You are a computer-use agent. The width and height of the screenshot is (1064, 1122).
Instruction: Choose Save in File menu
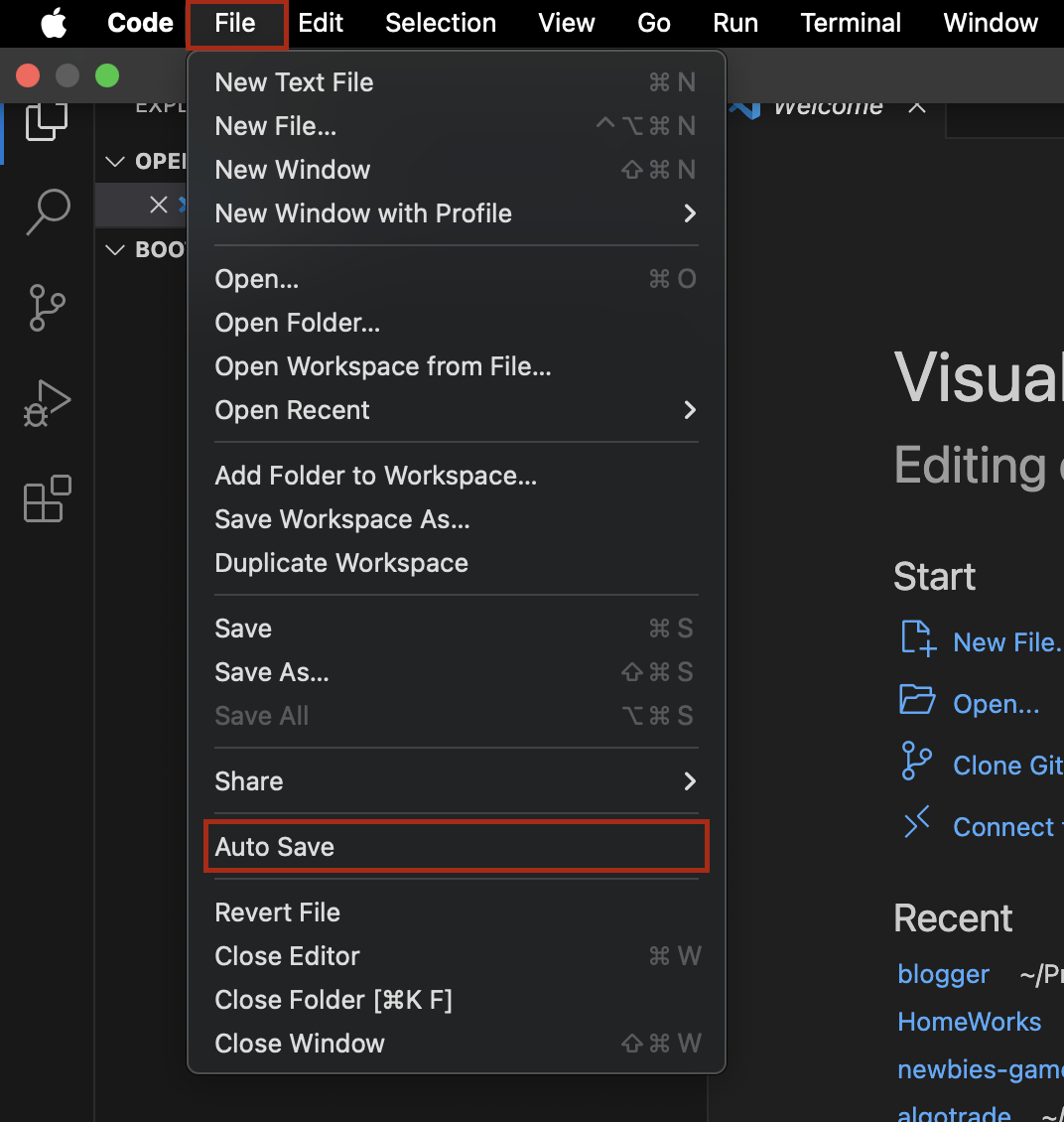(x=457, y=629)
